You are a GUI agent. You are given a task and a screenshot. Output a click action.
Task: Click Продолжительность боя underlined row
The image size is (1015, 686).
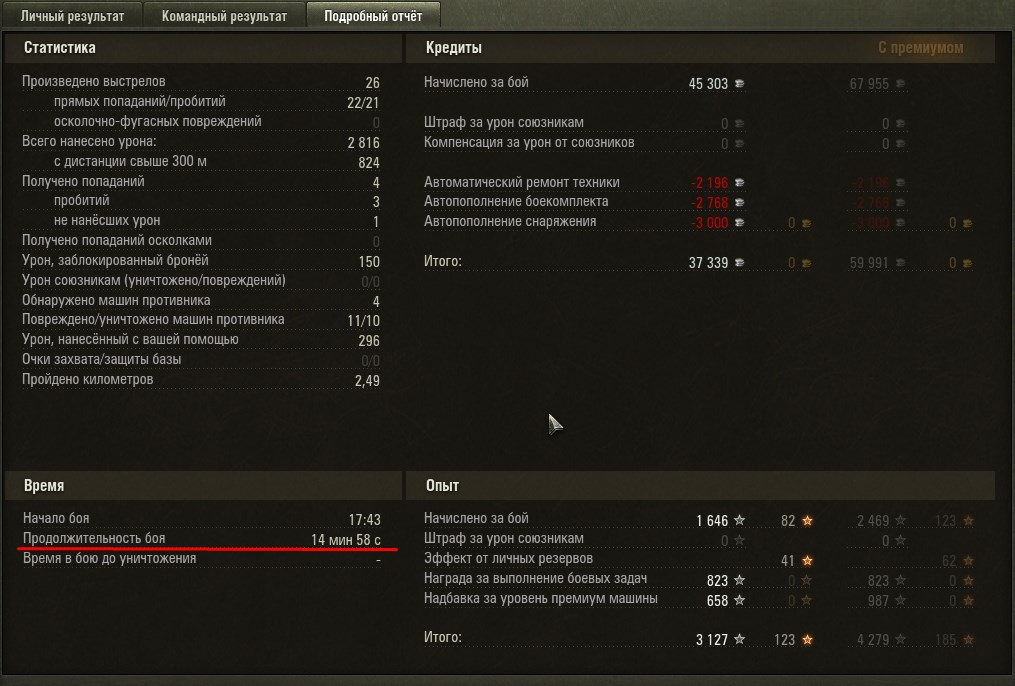(202, 538)
